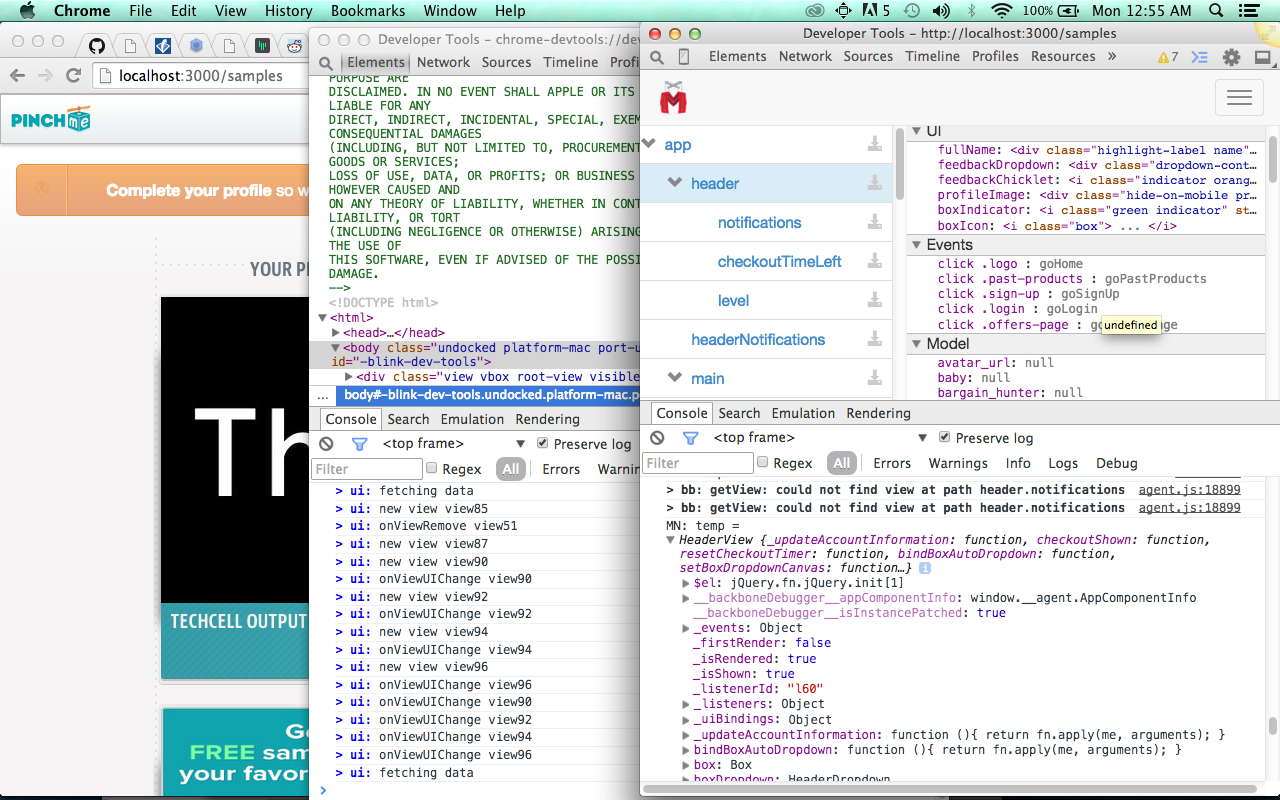Toggle Preserve log in front DevTools console
The image size is (1280, 800).
tap(944, 438)
